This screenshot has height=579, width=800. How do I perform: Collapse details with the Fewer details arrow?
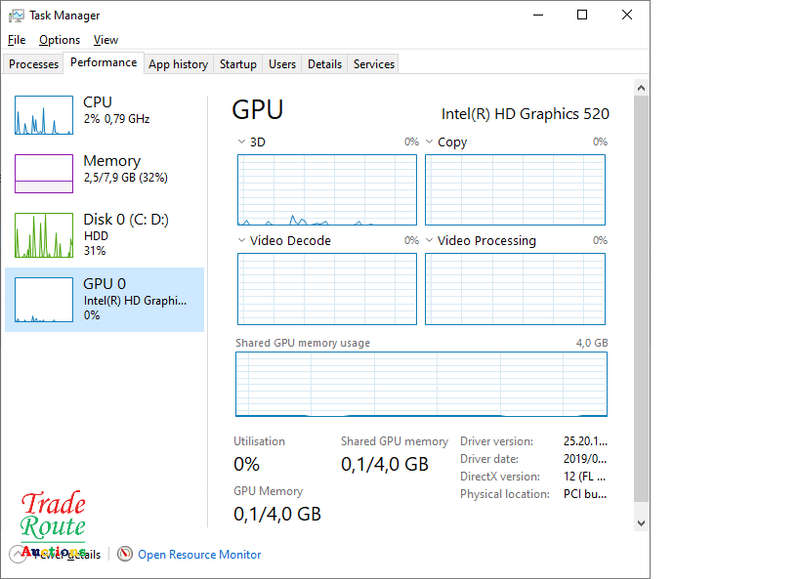click(x=18, y=553)
